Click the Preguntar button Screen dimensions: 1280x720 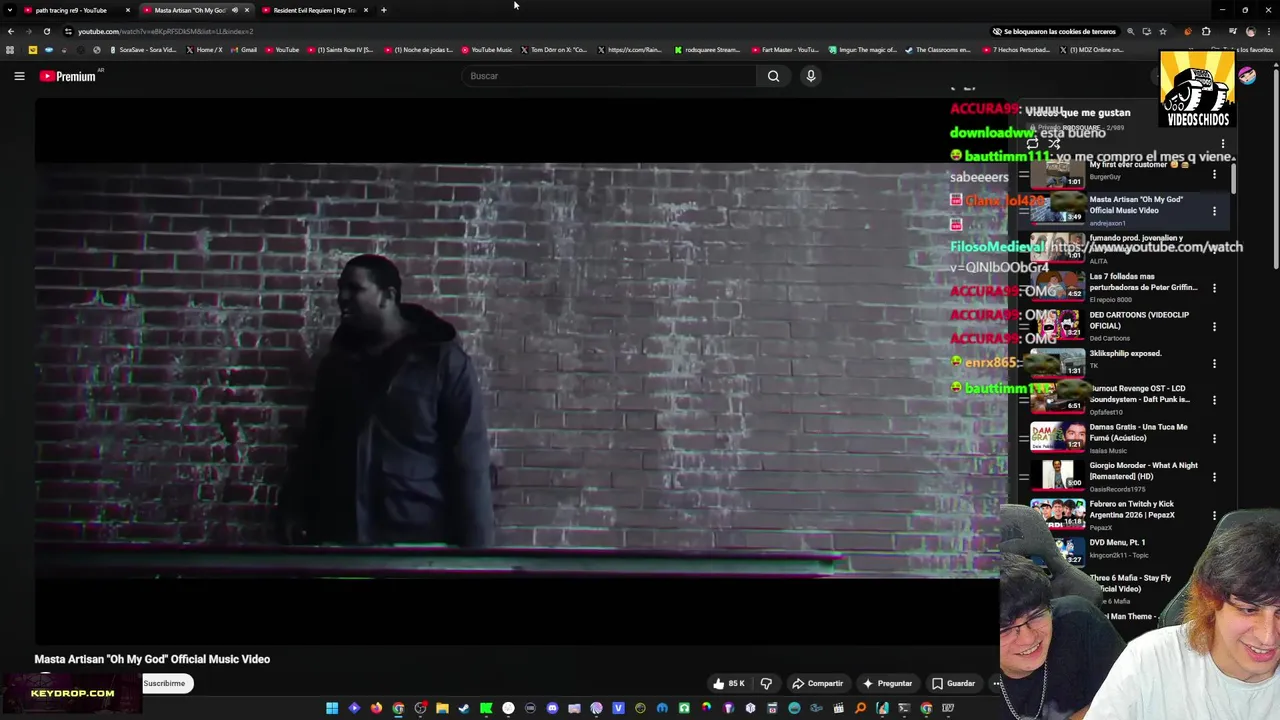pos(888,684)
